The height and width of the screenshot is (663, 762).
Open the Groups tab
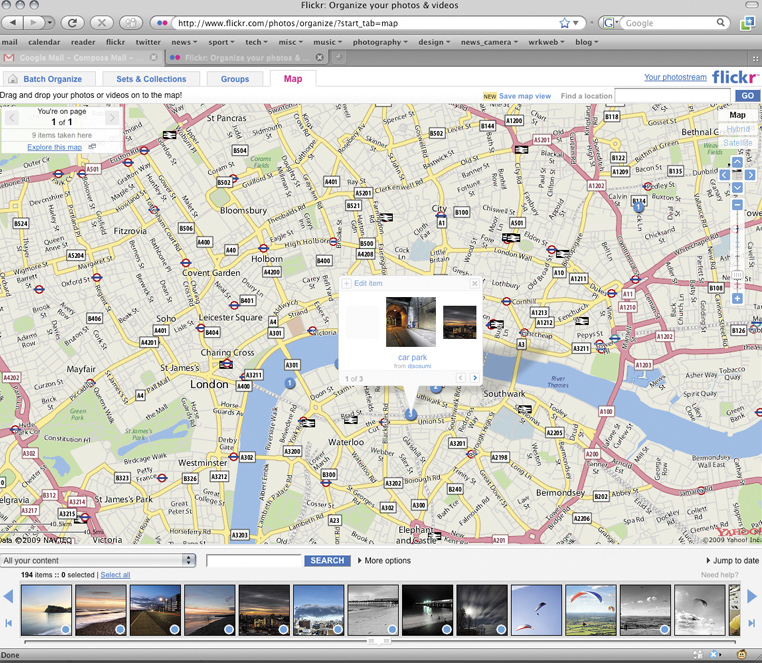[x=235, y=79]
